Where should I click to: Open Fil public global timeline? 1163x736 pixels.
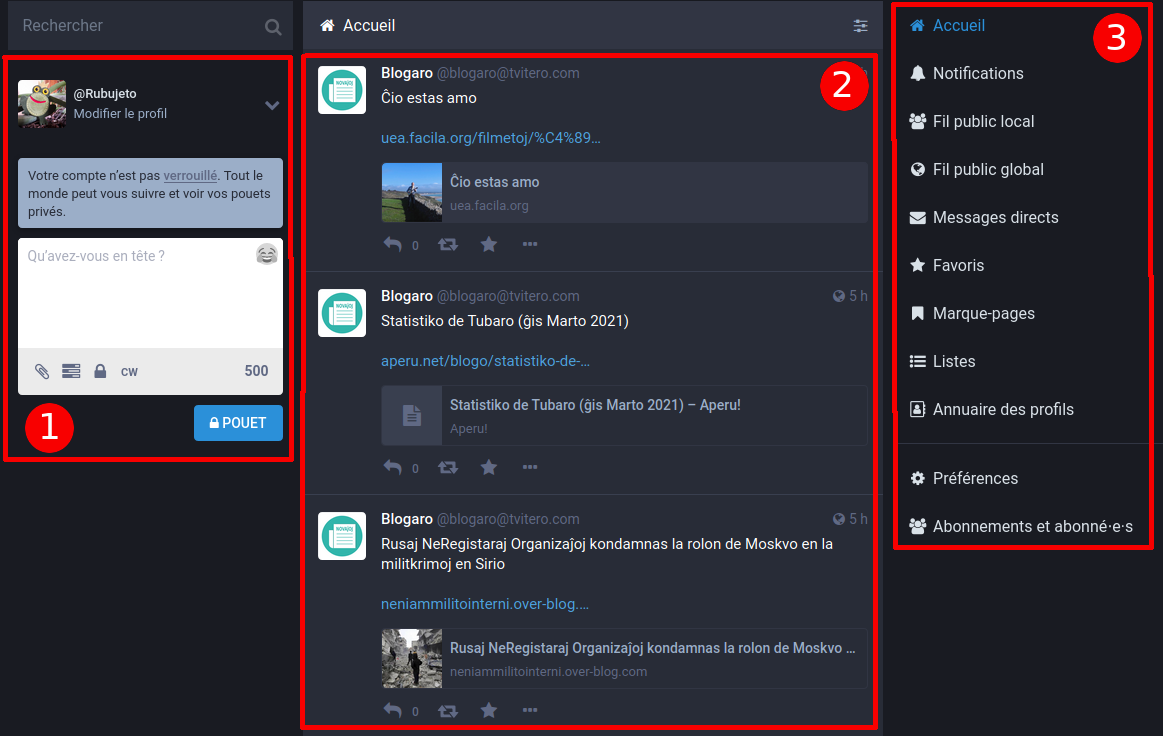(x=987, y=169)
